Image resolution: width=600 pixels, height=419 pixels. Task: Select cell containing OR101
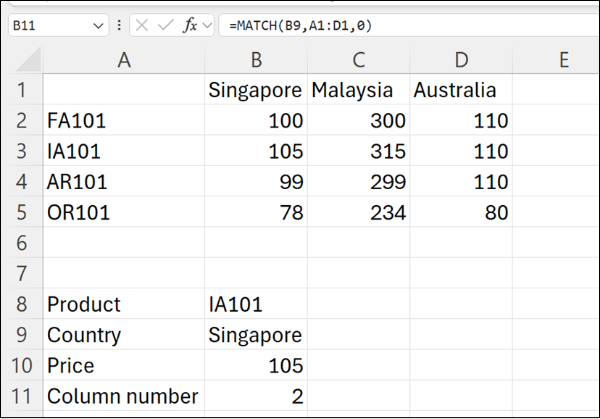click(x=123, y=213)
